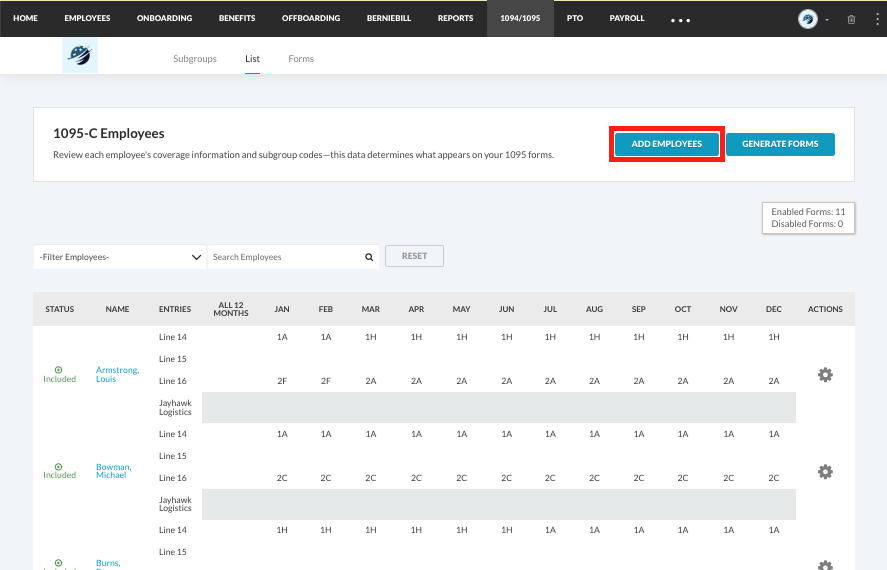Click the trash icon in top bar

(x=851, y=19)
